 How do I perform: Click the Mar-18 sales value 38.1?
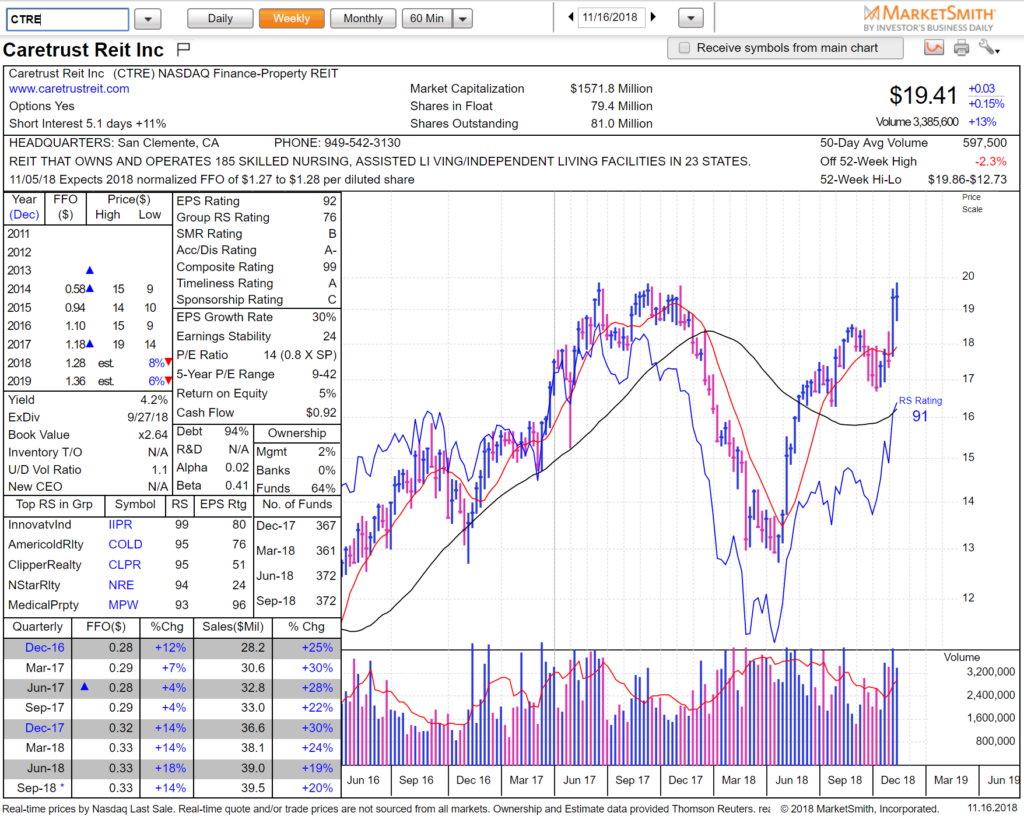point(253,748)
